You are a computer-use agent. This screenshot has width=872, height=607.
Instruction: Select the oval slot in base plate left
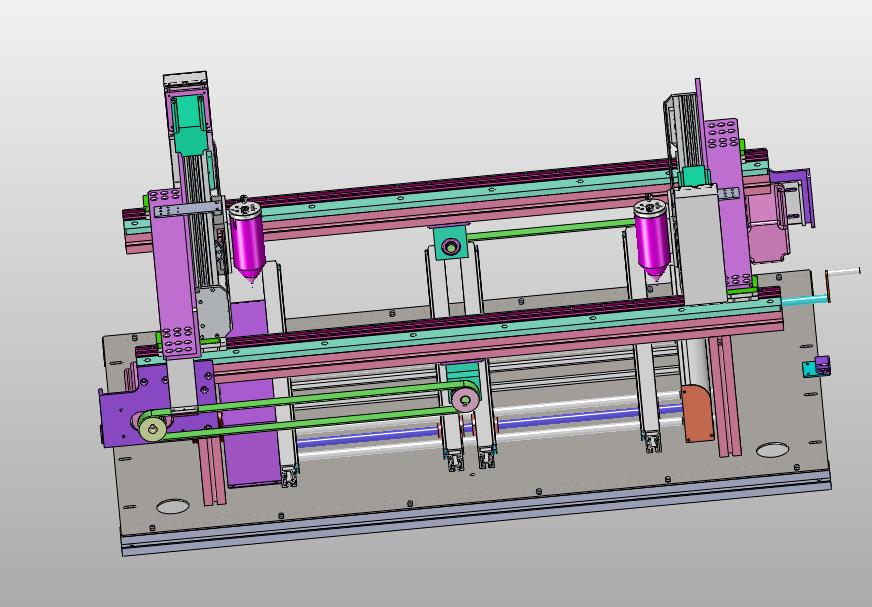coord(172,506)
